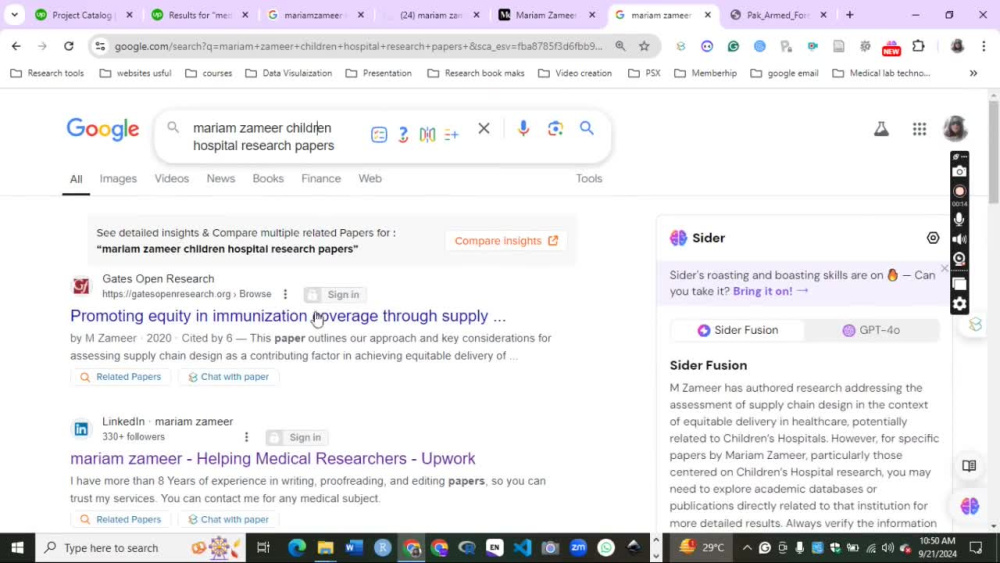Open Search Labs flask icon
The image size is (1000, 563).
(x=881, y=129)
